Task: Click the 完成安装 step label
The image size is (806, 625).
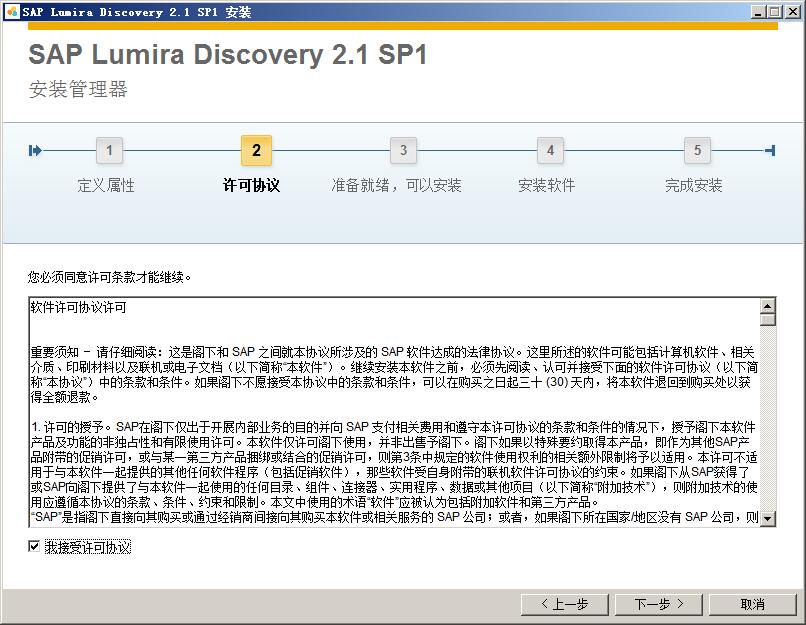Action: pyautogui.click(x=693, y=185)
